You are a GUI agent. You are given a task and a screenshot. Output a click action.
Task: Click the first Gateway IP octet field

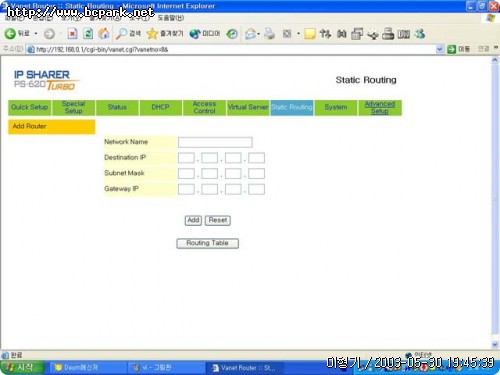pyautogui.click(x=186, y=189)
